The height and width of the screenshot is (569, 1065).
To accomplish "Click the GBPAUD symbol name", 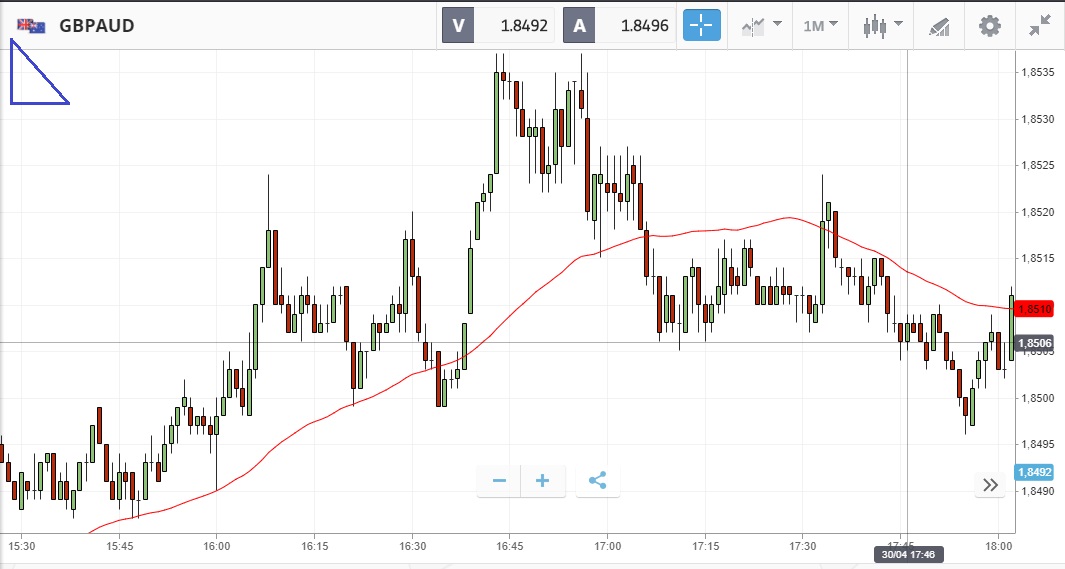I will click(x=97, y=26).
